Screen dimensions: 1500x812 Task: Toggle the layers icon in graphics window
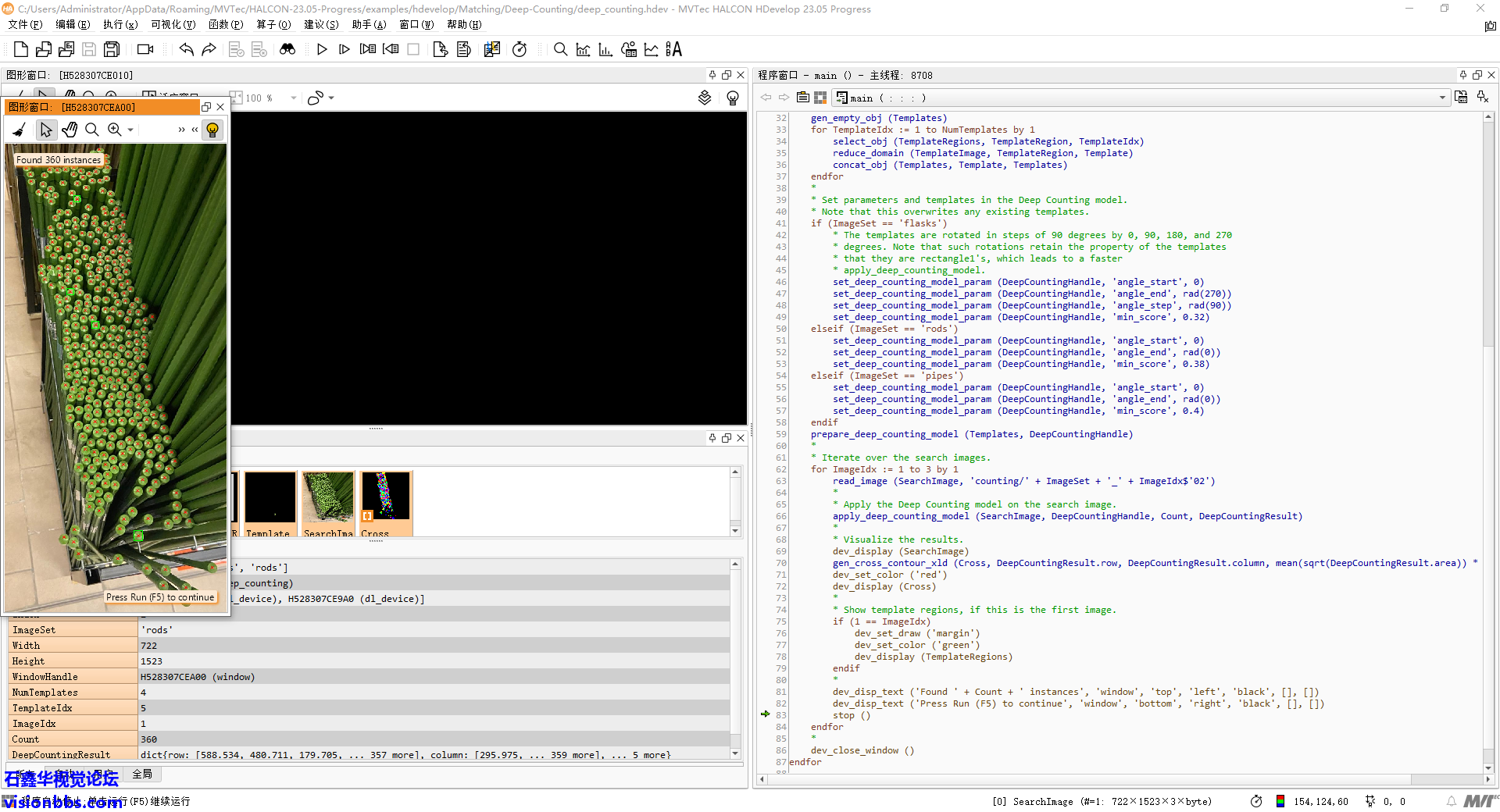tap(705, 98)
